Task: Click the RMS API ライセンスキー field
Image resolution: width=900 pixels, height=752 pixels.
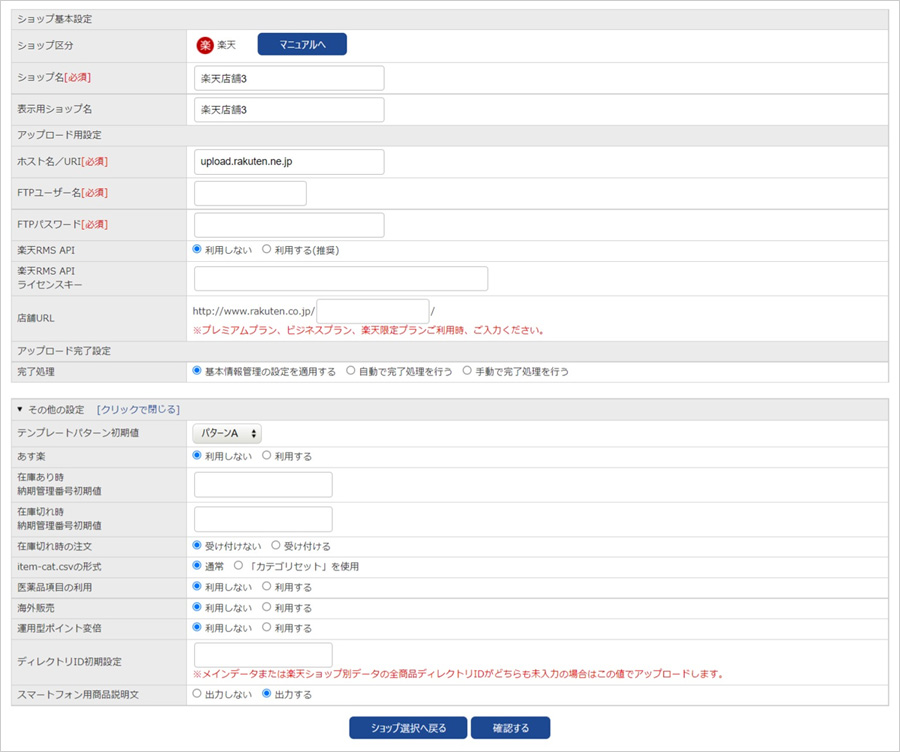Action: (x=341, y=278)
